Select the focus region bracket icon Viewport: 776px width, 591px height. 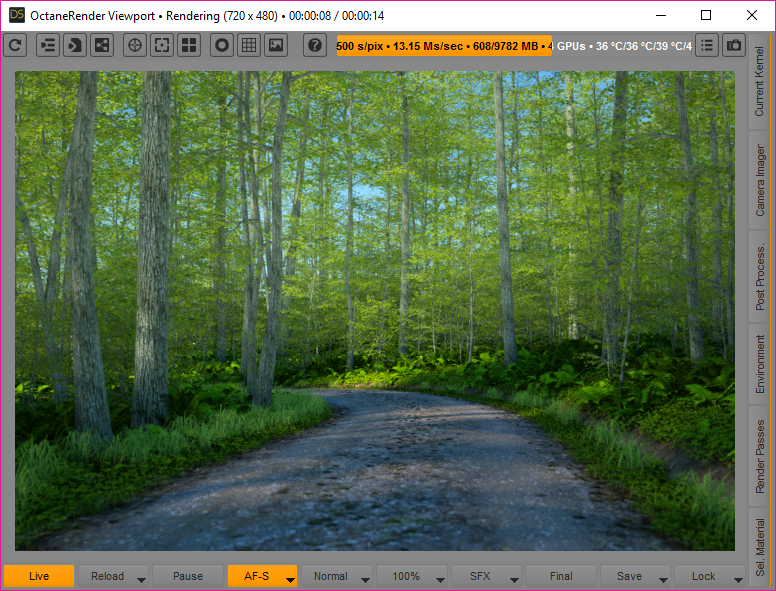pyautogui.click(x=162, y=46)
